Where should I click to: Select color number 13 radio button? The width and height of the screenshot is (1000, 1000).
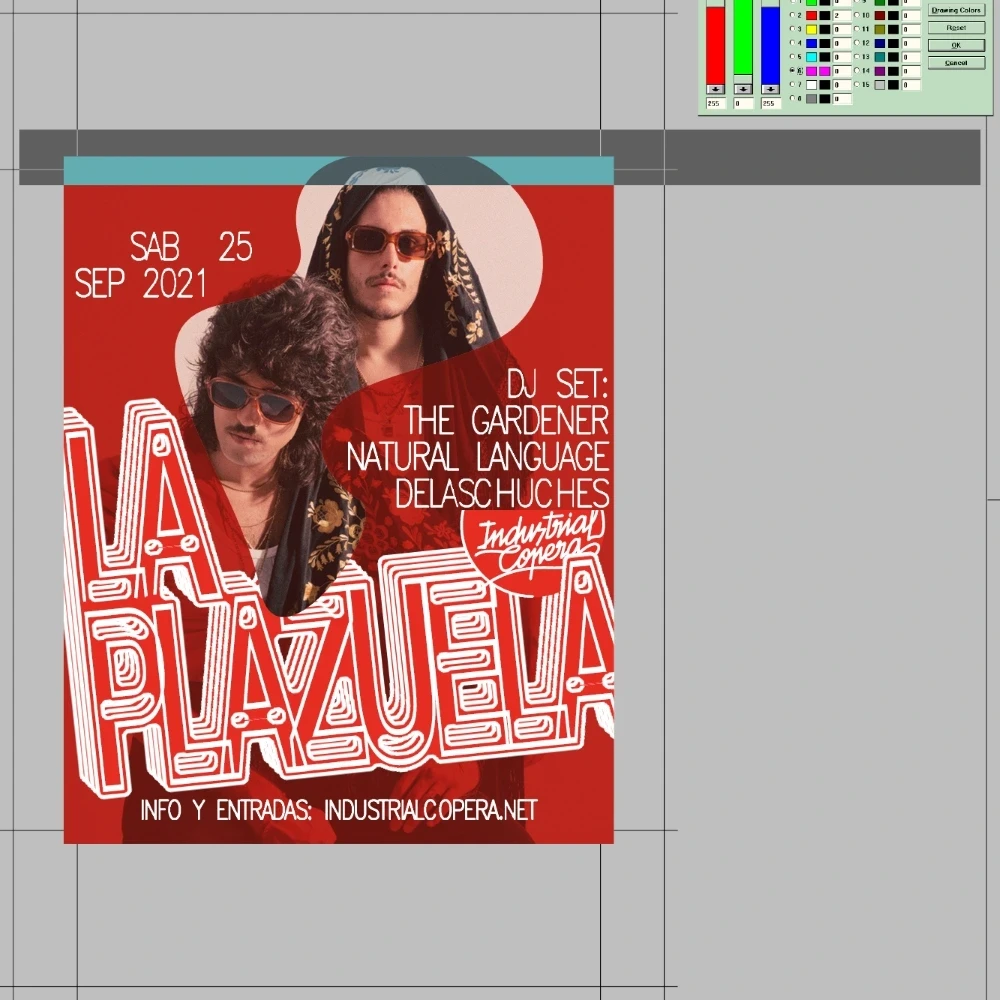pyautogui.click(x=857, y=57)
